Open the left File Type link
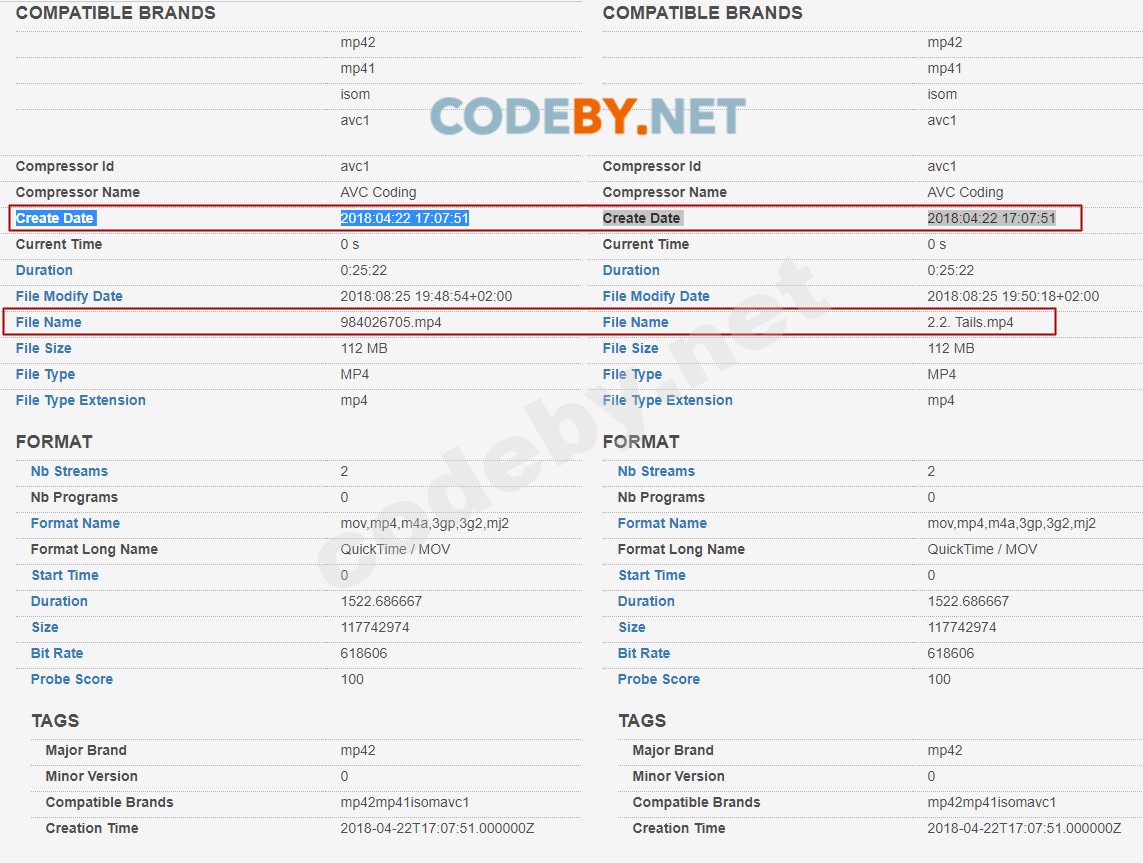Viewport: 1143px width, 863px height. tap(44, 375)
